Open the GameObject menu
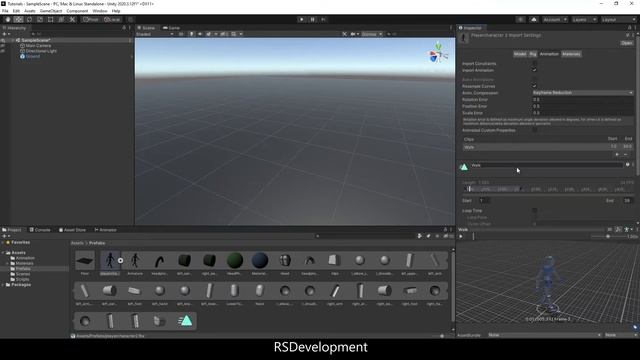Screen dimensions: 640x360 (51, 11)
